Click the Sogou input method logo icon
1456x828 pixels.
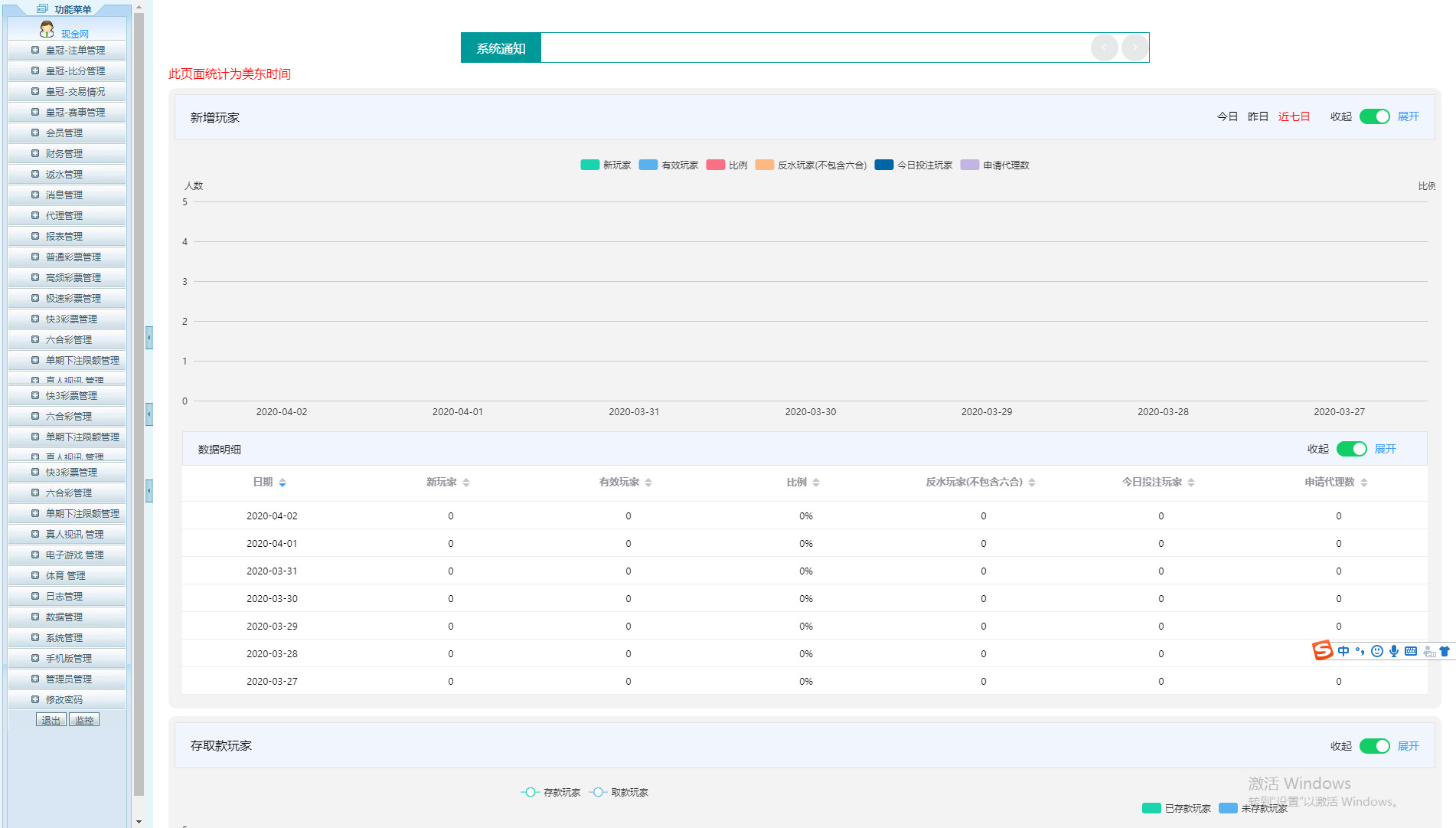[x=1322, y=650]
